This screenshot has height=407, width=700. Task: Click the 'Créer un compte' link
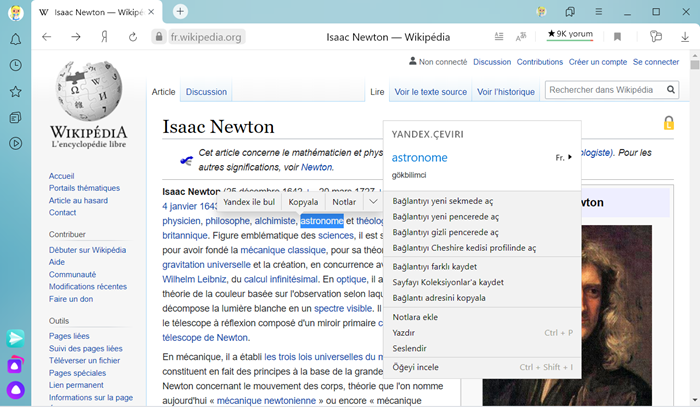[x=597, y=62]
